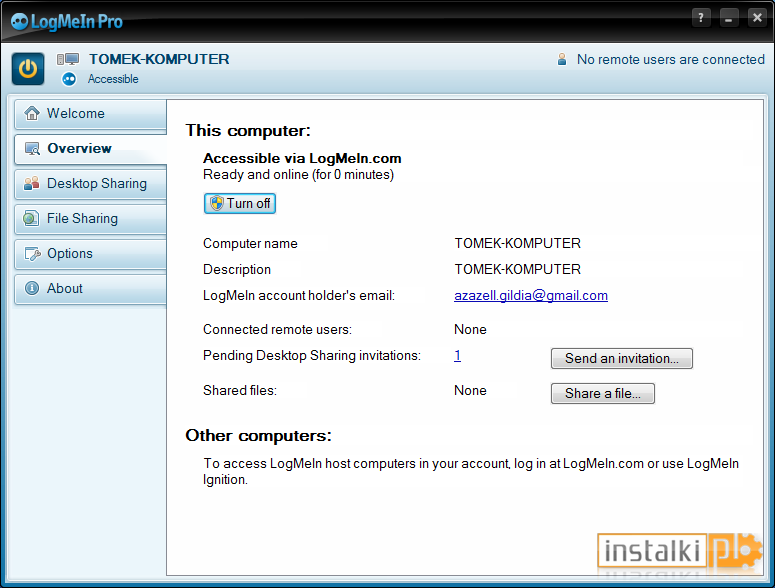Image resolution: width=775 pixels, height=588 pixels.
Task: Click the 'To access LogMeIn host computers' paragraph
Action: pyautogui.click(x=471, y=471)
